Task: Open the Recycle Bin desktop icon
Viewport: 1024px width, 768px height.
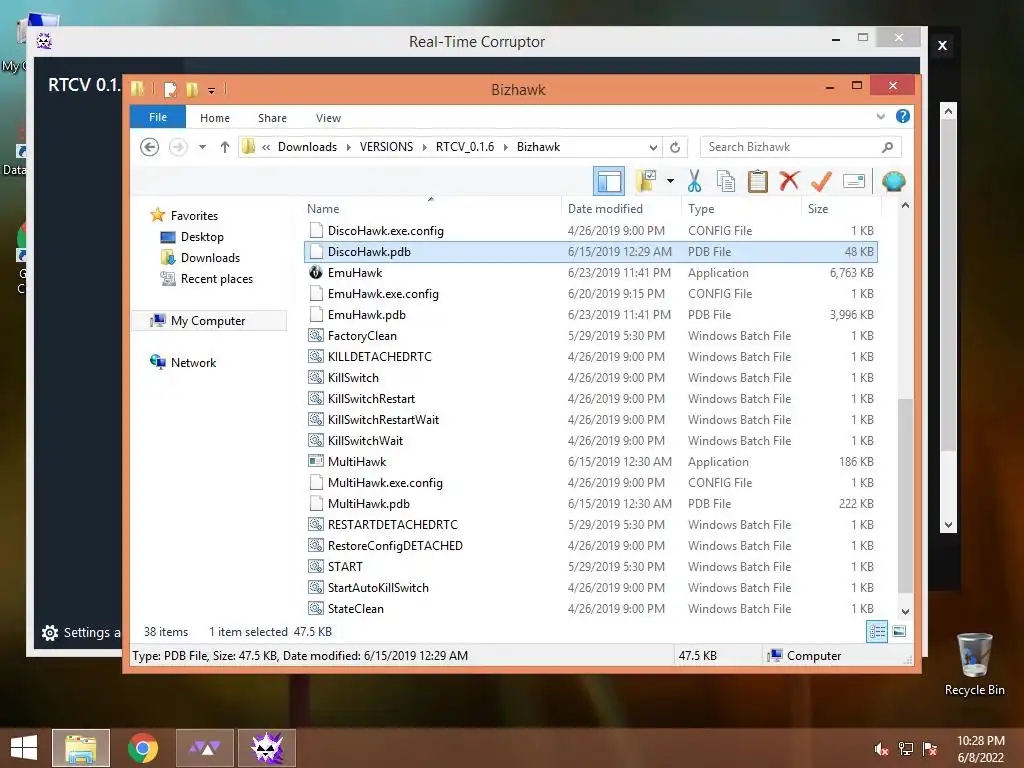Action: [x=974, y=664]
